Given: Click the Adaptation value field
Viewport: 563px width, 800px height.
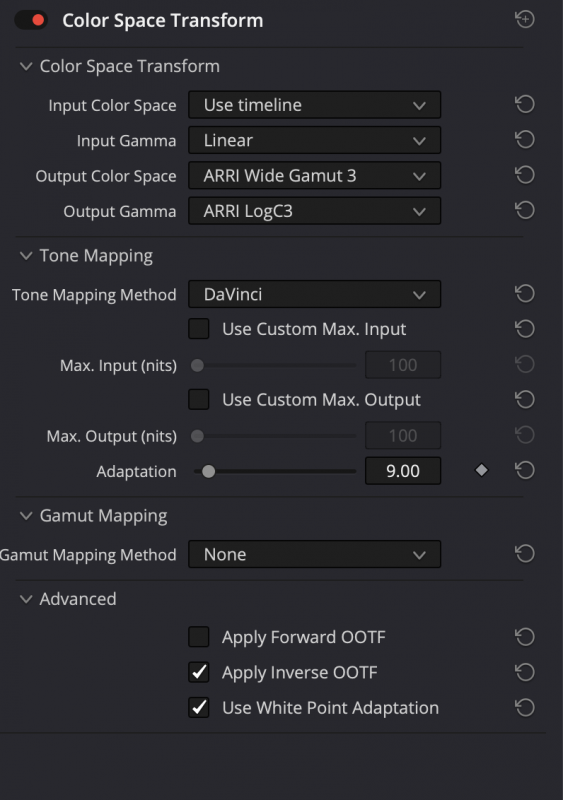Looking at the screenshot, I should point(403,470).
